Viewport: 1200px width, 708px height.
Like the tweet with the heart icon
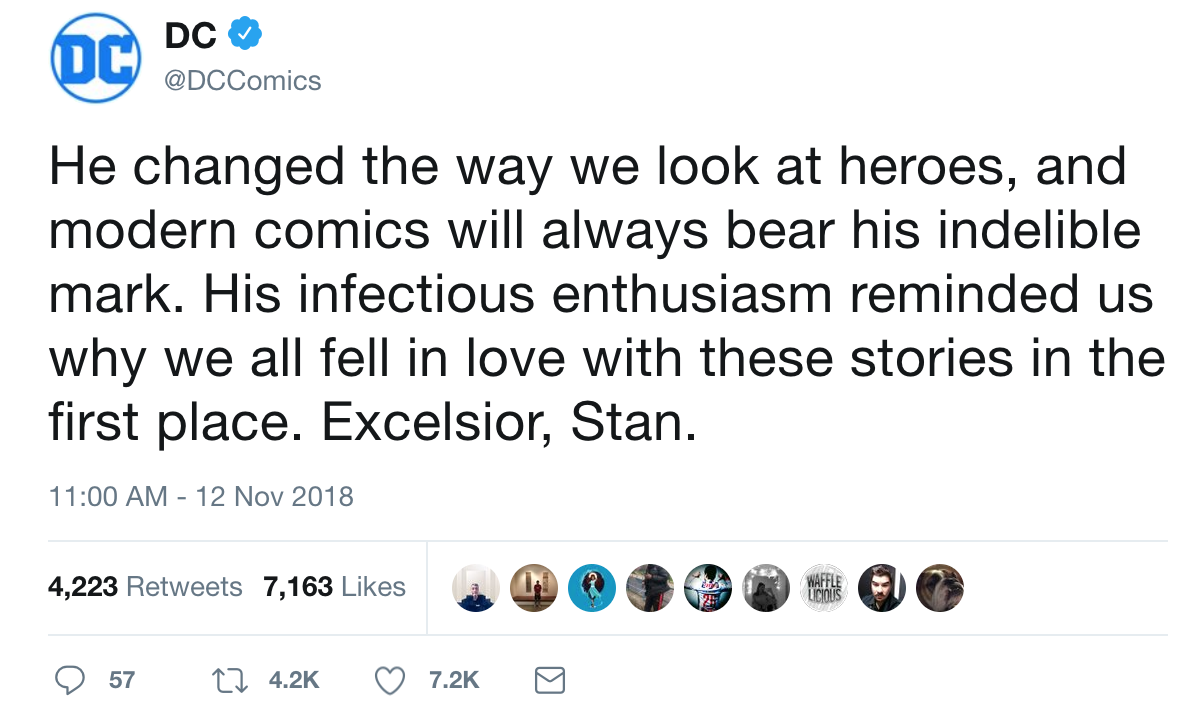(x=388, y=680)
